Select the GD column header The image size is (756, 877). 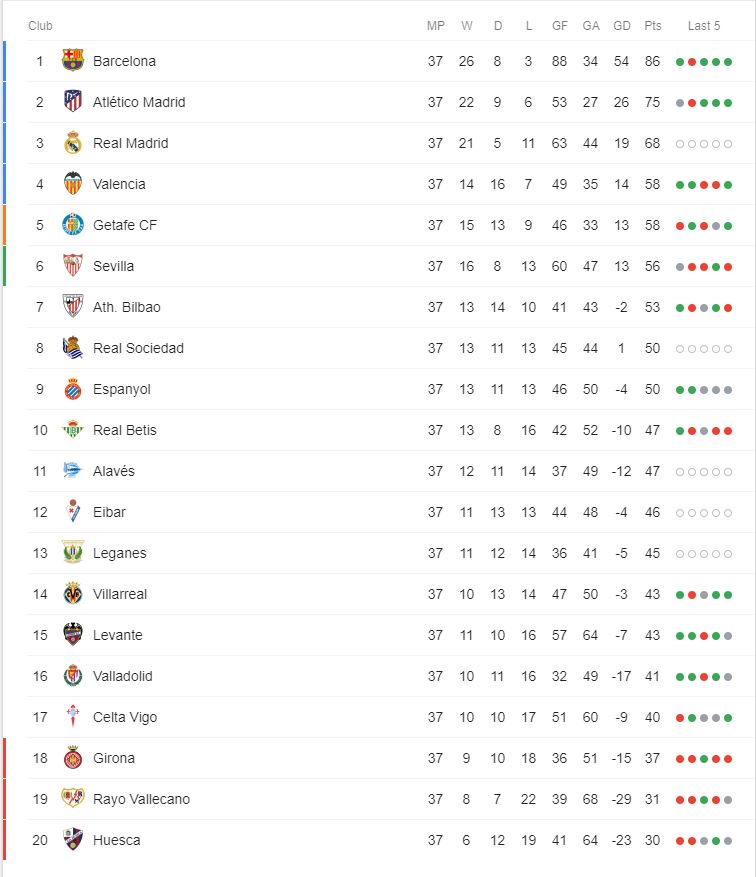pyautogui.click(x=622, y=26)
